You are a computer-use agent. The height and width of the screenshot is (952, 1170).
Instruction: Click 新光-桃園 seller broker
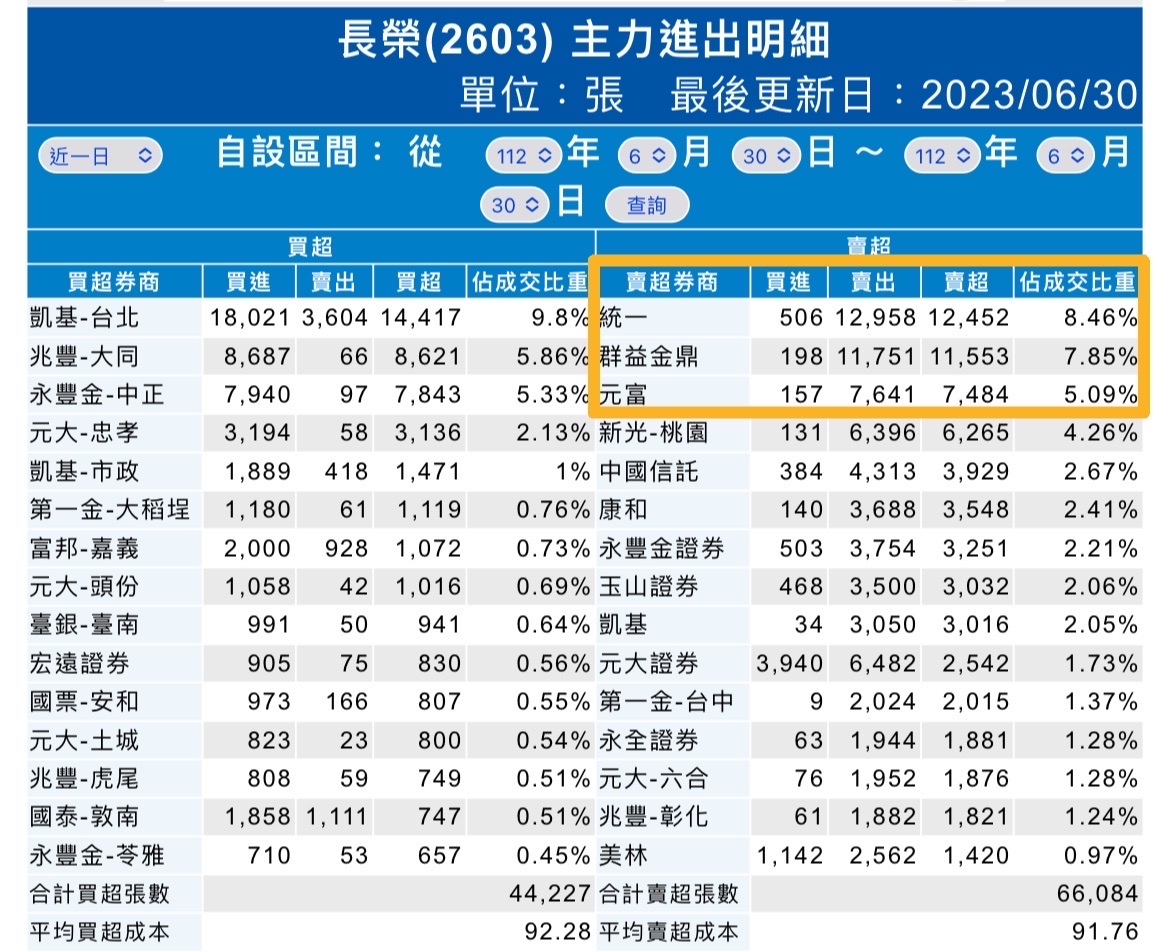pyautogui.click(x=654, y=433)
